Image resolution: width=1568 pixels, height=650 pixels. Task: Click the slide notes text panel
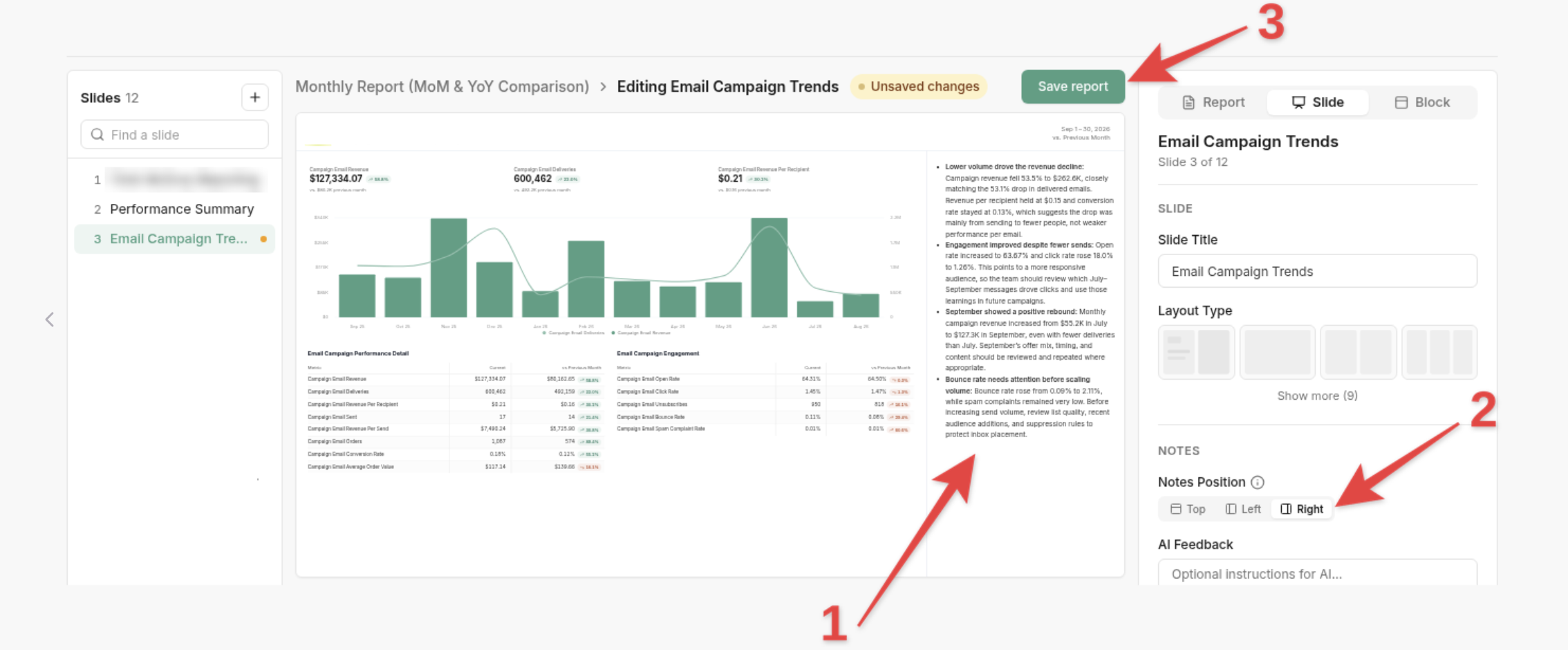[x=1026, y=300]
